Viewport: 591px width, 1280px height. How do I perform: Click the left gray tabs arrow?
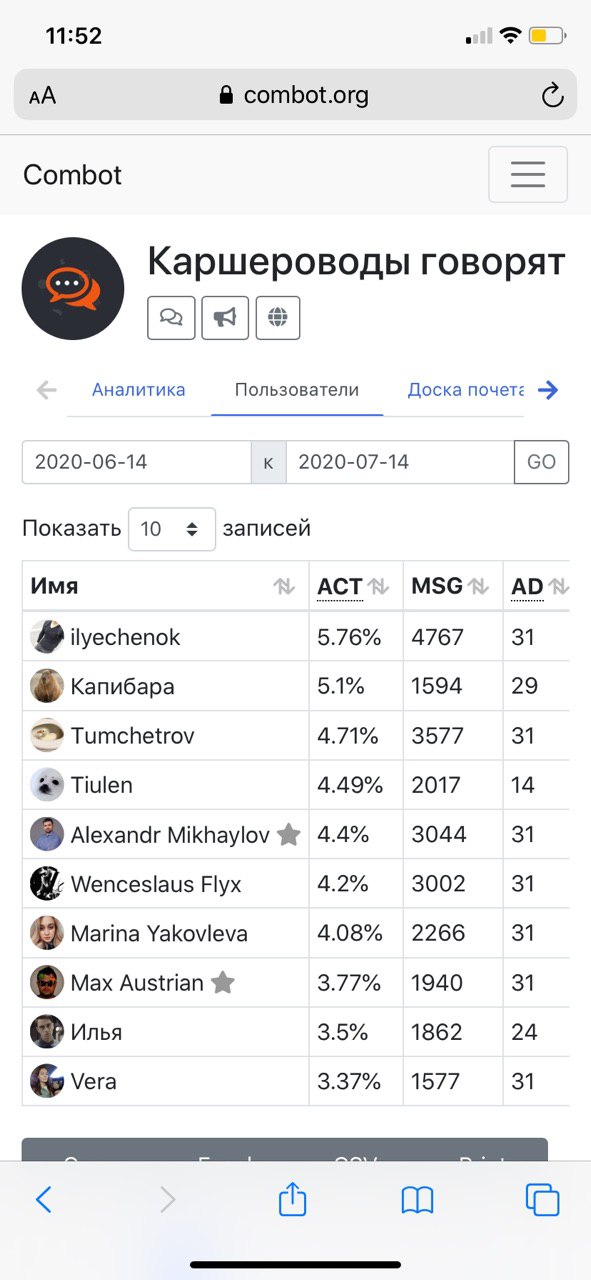46,390
